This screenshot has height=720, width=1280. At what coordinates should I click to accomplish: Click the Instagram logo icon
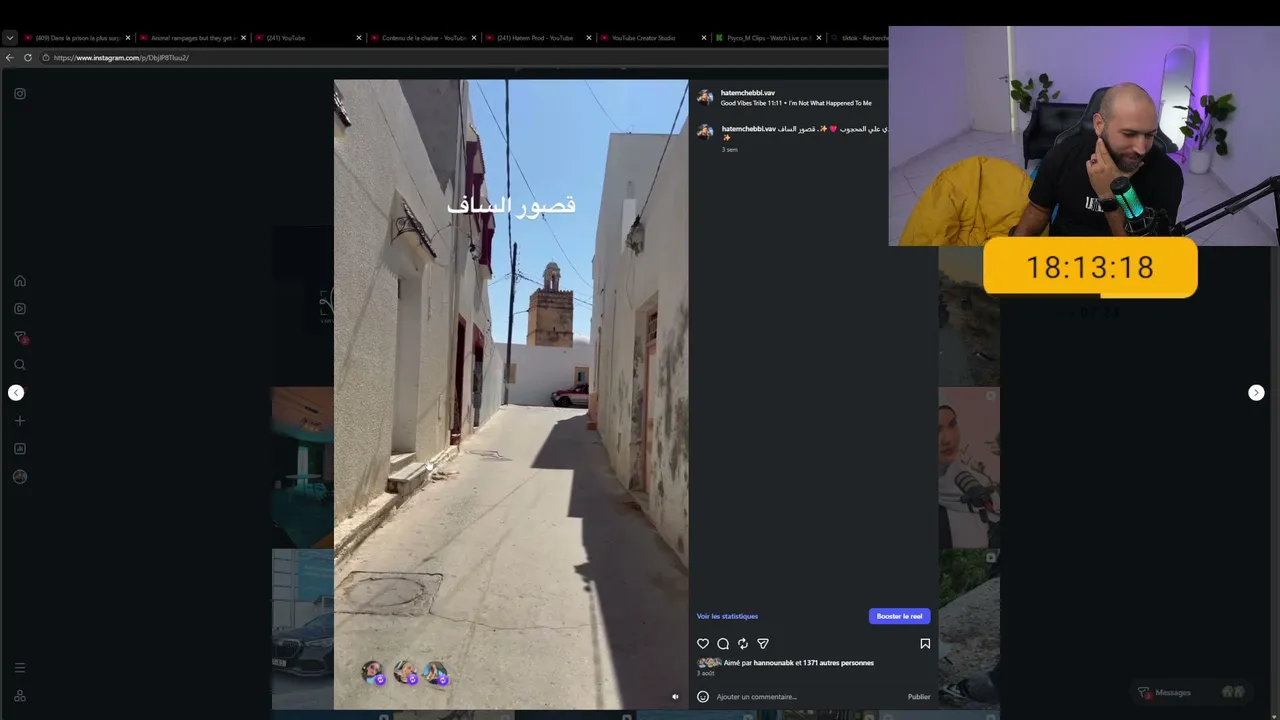19,94
